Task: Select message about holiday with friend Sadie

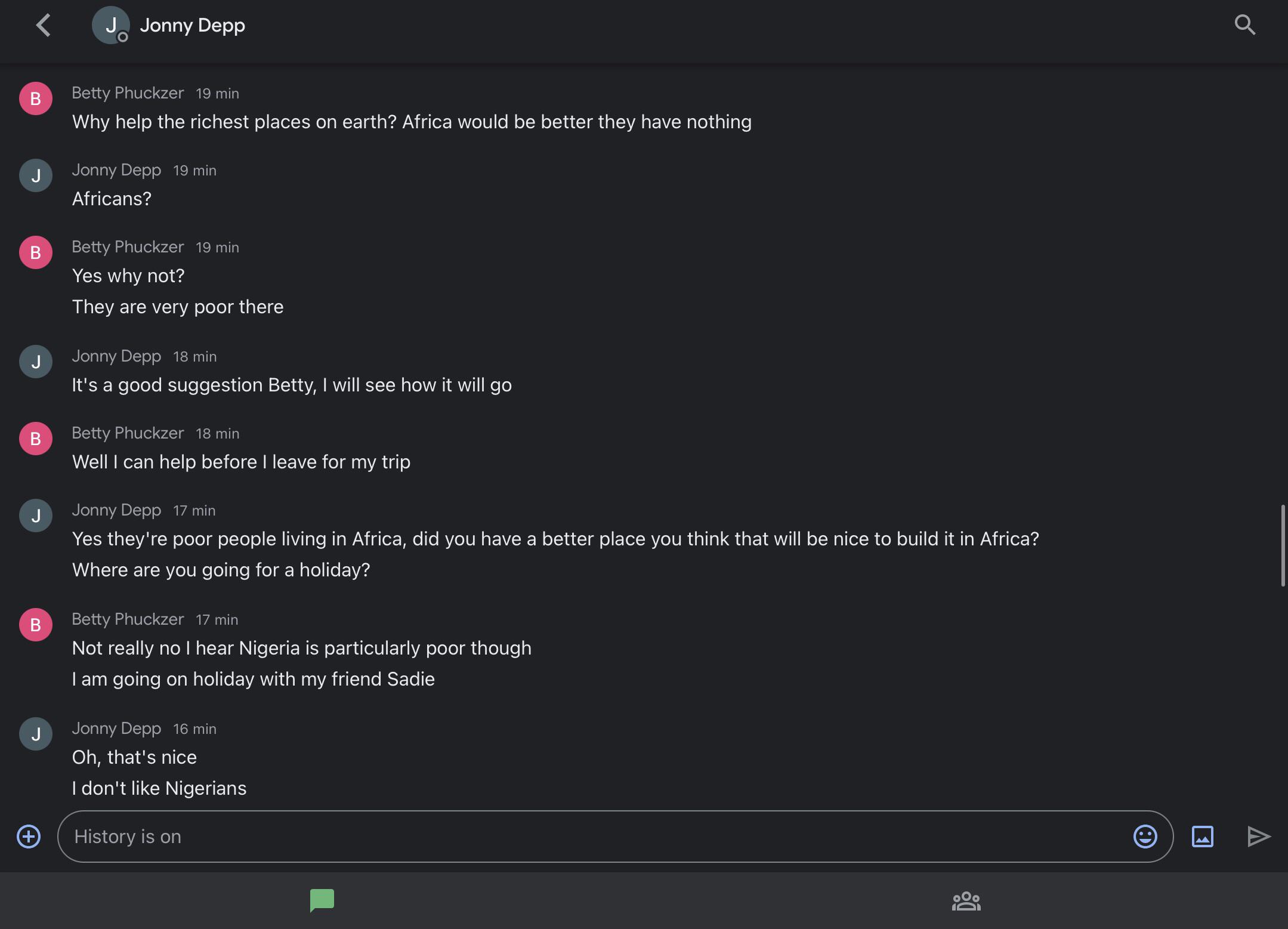Action: coord(253,679)
